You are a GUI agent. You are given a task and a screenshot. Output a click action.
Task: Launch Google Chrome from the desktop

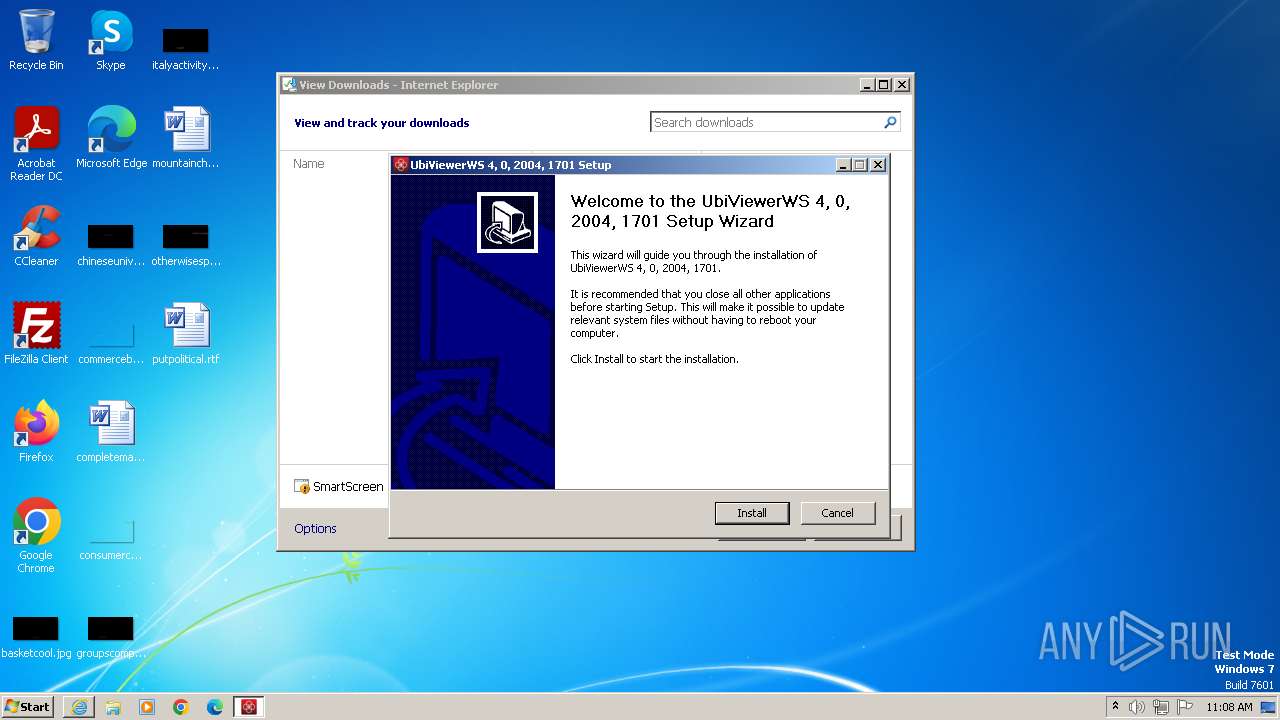click(36, 535)
